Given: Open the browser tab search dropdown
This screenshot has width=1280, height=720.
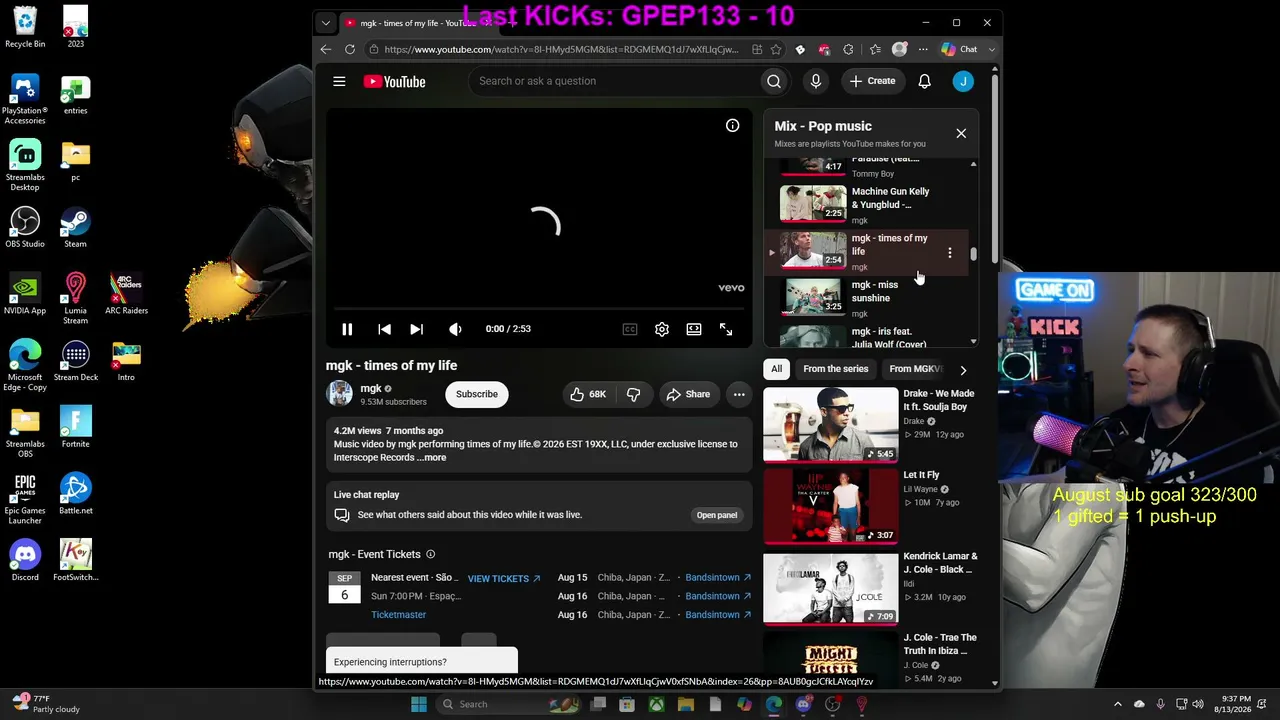Looking at the screenshot, I should click(326, 23).
